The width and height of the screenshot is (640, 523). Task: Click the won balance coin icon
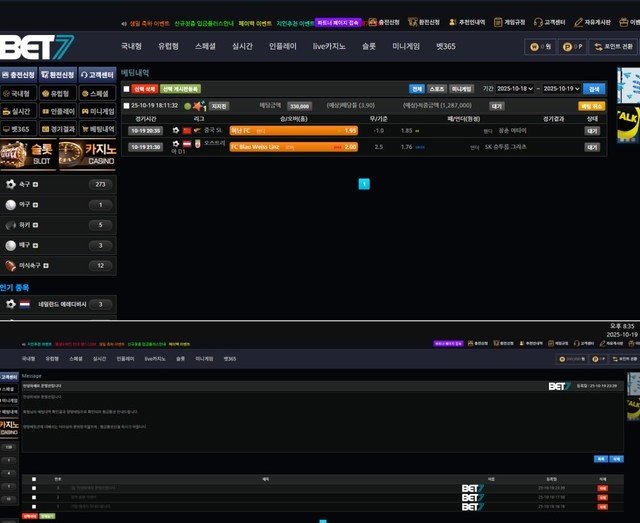click(x=534, y=47)
